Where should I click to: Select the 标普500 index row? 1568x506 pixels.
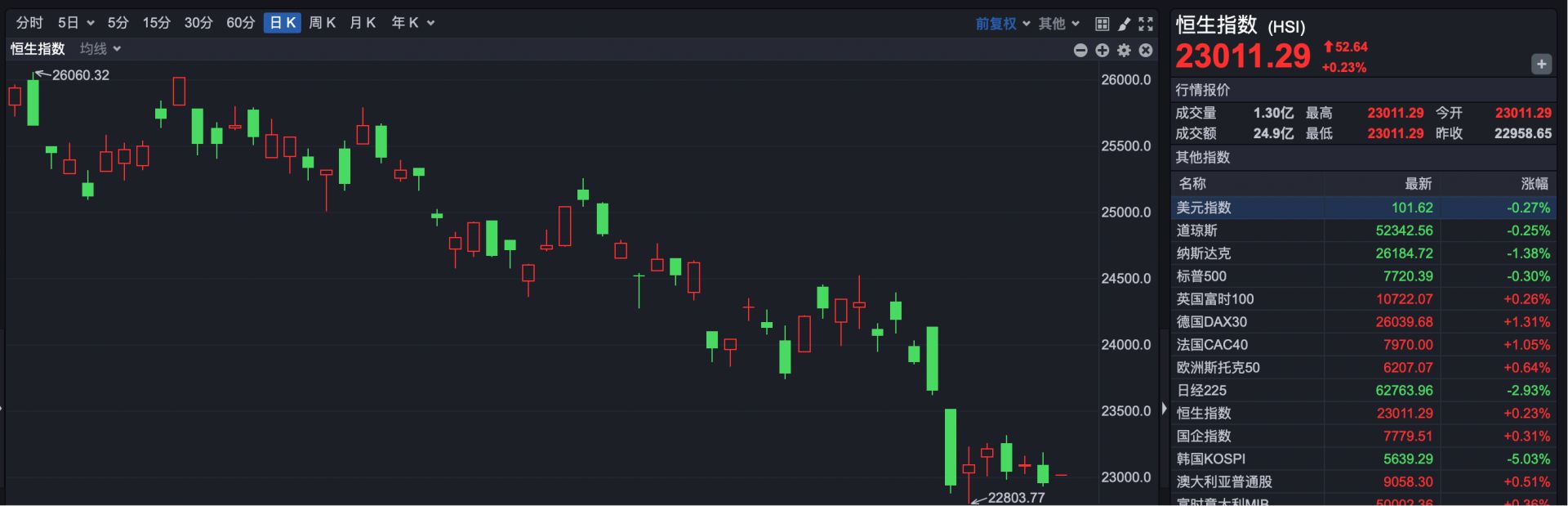(1364, 276)
